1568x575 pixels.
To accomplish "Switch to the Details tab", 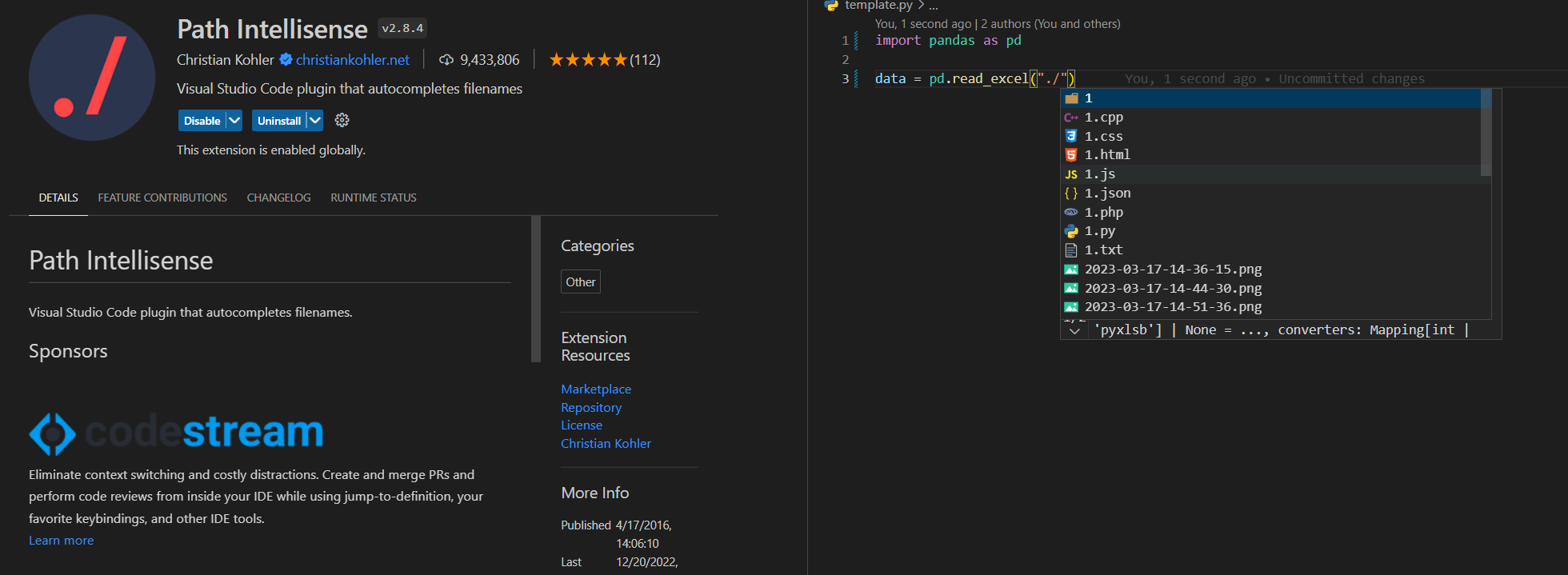I will pos(58,198).
